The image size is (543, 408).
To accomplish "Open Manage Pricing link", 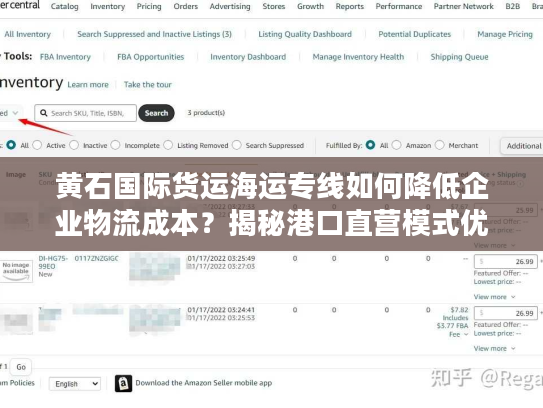I will [505, 34].
